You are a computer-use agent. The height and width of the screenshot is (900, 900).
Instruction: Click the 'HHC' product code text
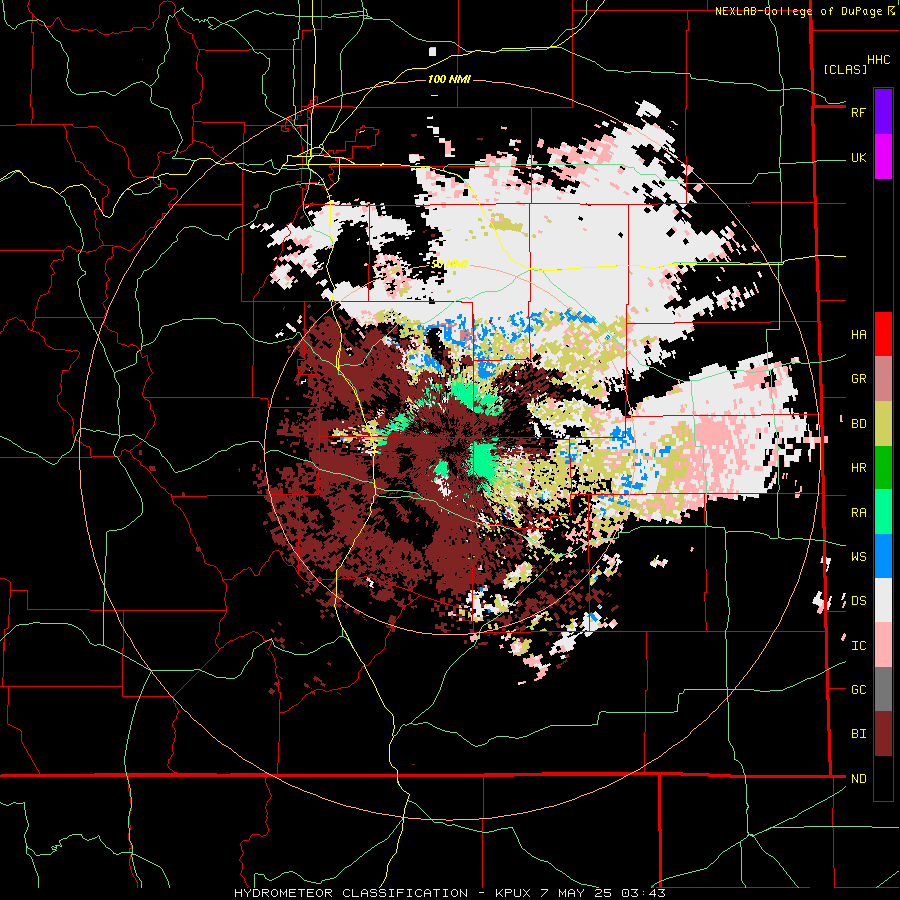878,60
